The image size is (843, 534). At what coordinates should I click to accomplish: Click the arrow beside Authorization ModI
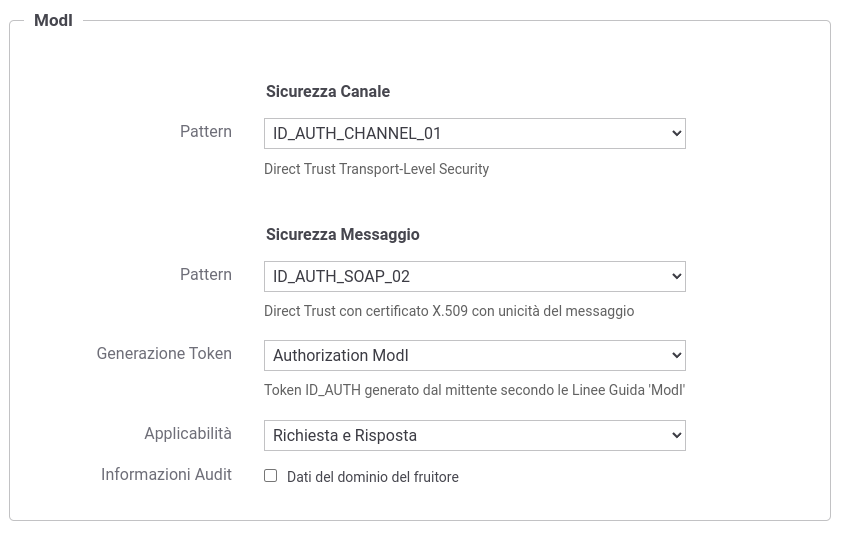676,355
